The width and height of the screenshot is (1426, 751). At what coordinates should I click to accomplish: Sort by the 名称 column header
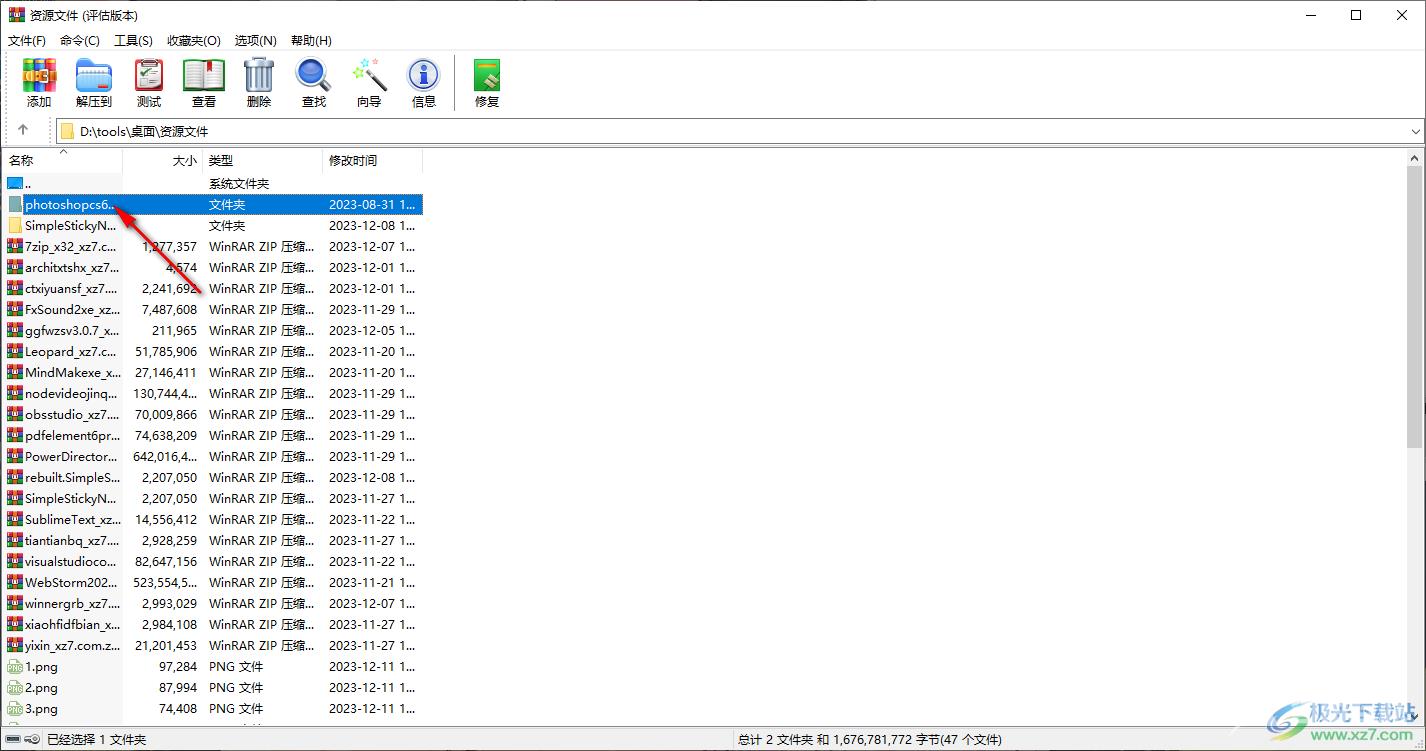tap(62, 160)
